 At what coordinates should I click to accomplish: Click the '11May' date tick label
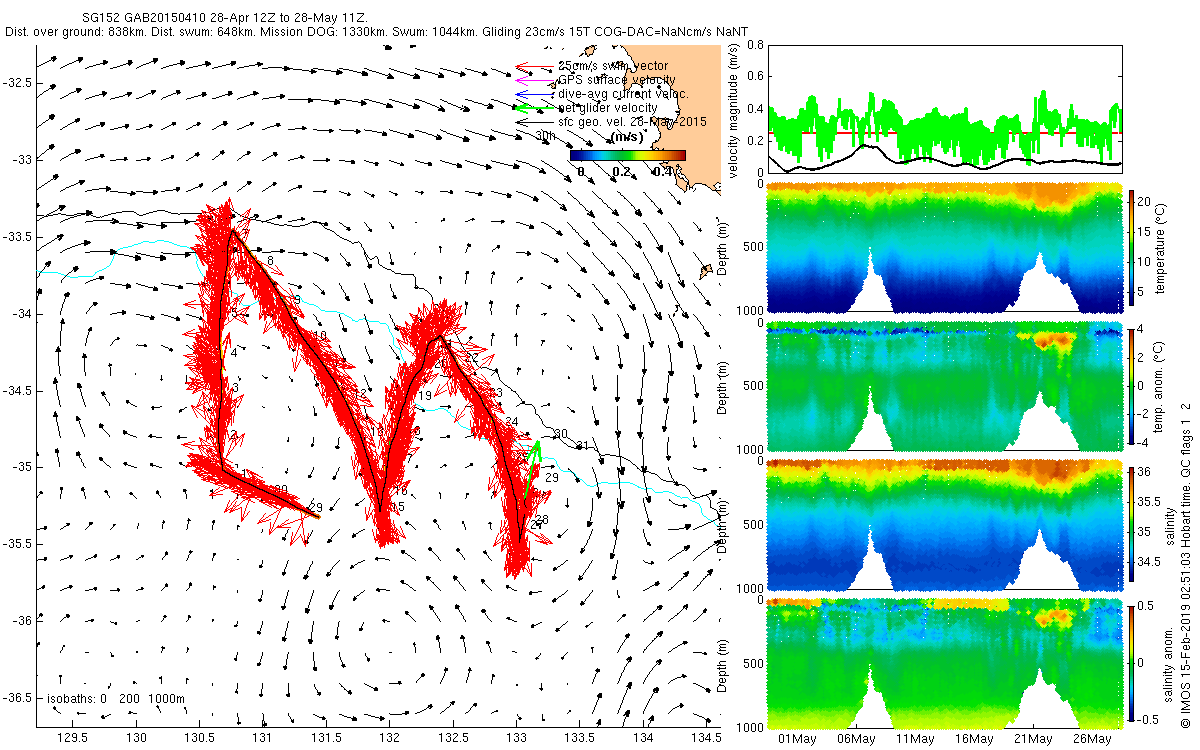pos(914,739)
